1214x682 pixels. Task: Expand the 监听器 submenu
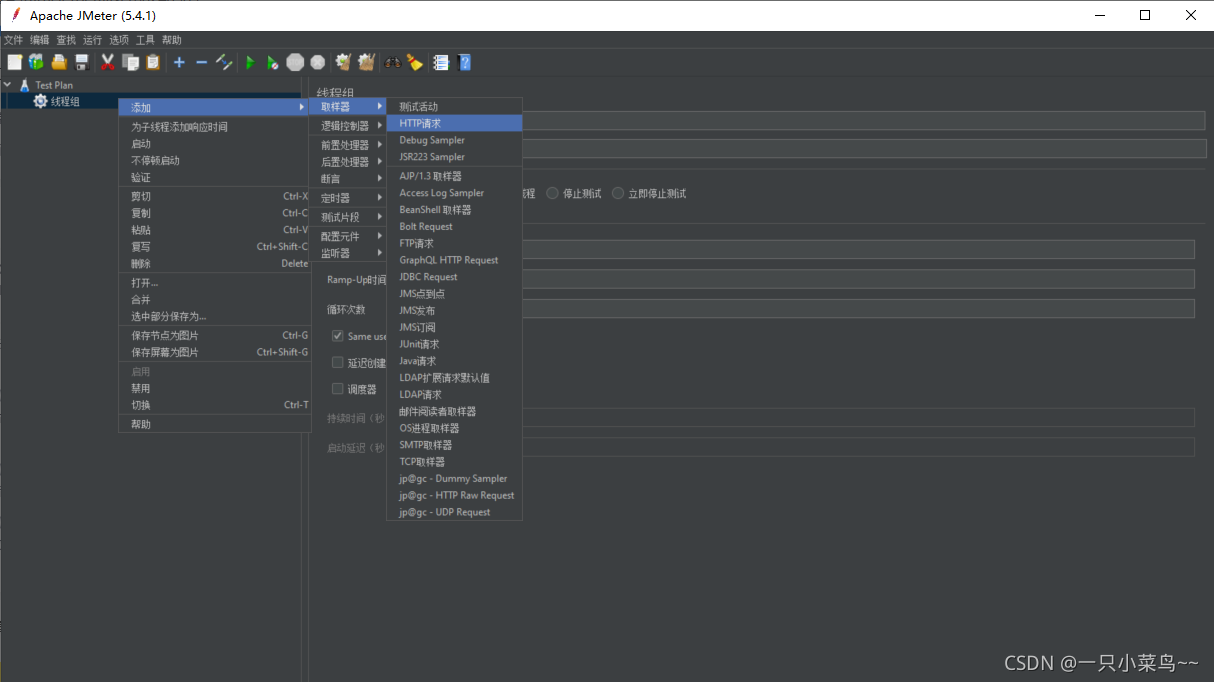point(347,253)
